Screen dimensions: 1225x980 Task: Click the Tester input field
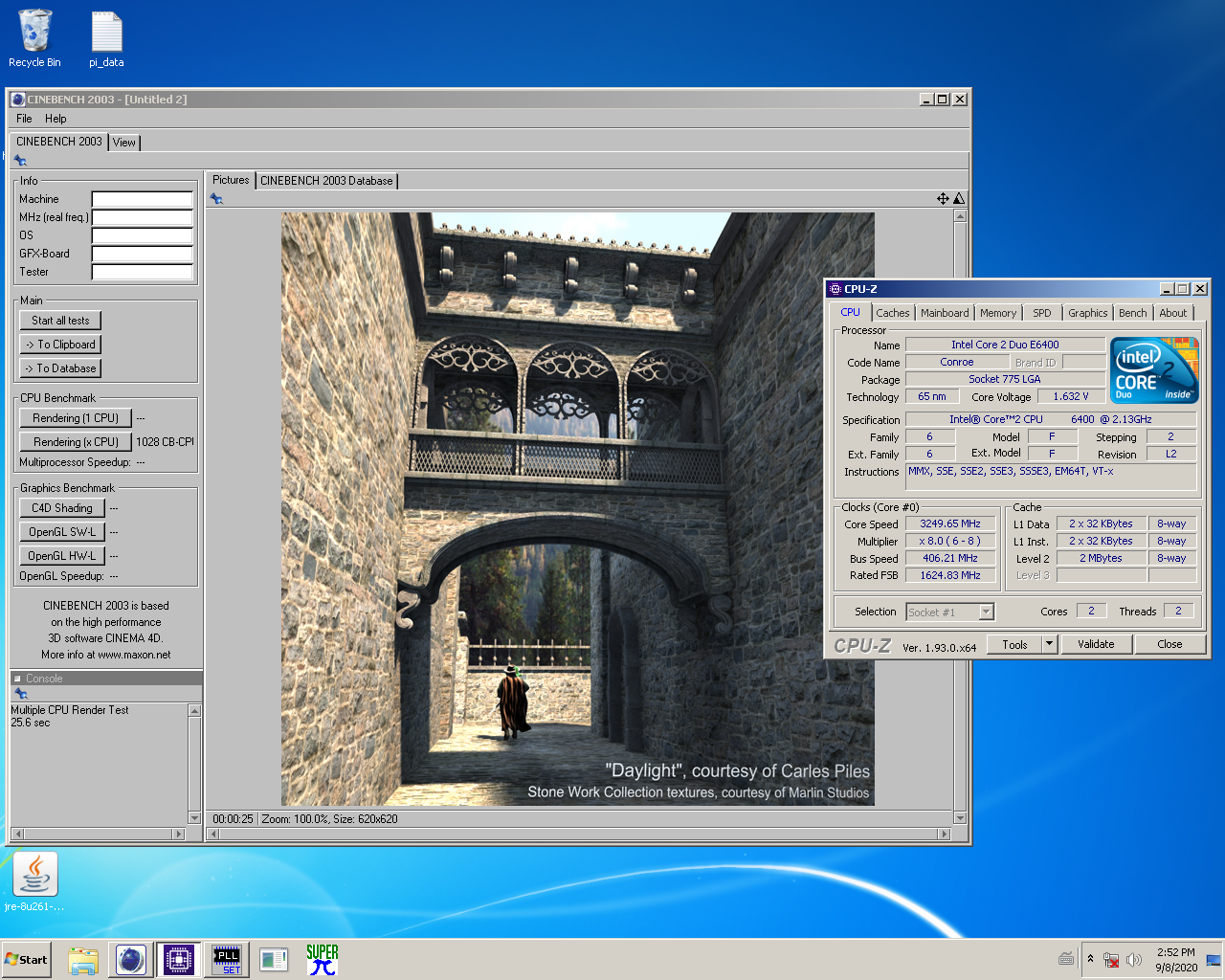point(143,272)
